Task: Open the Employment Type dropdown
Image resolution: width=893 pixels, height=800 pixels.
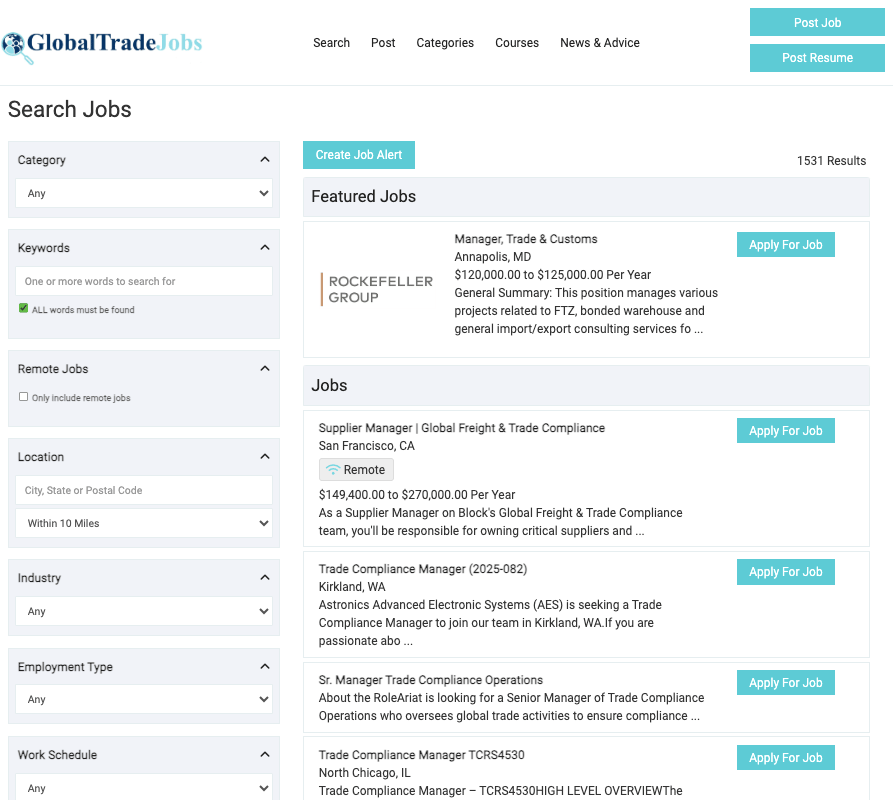Action: click(x=144, y=699)
